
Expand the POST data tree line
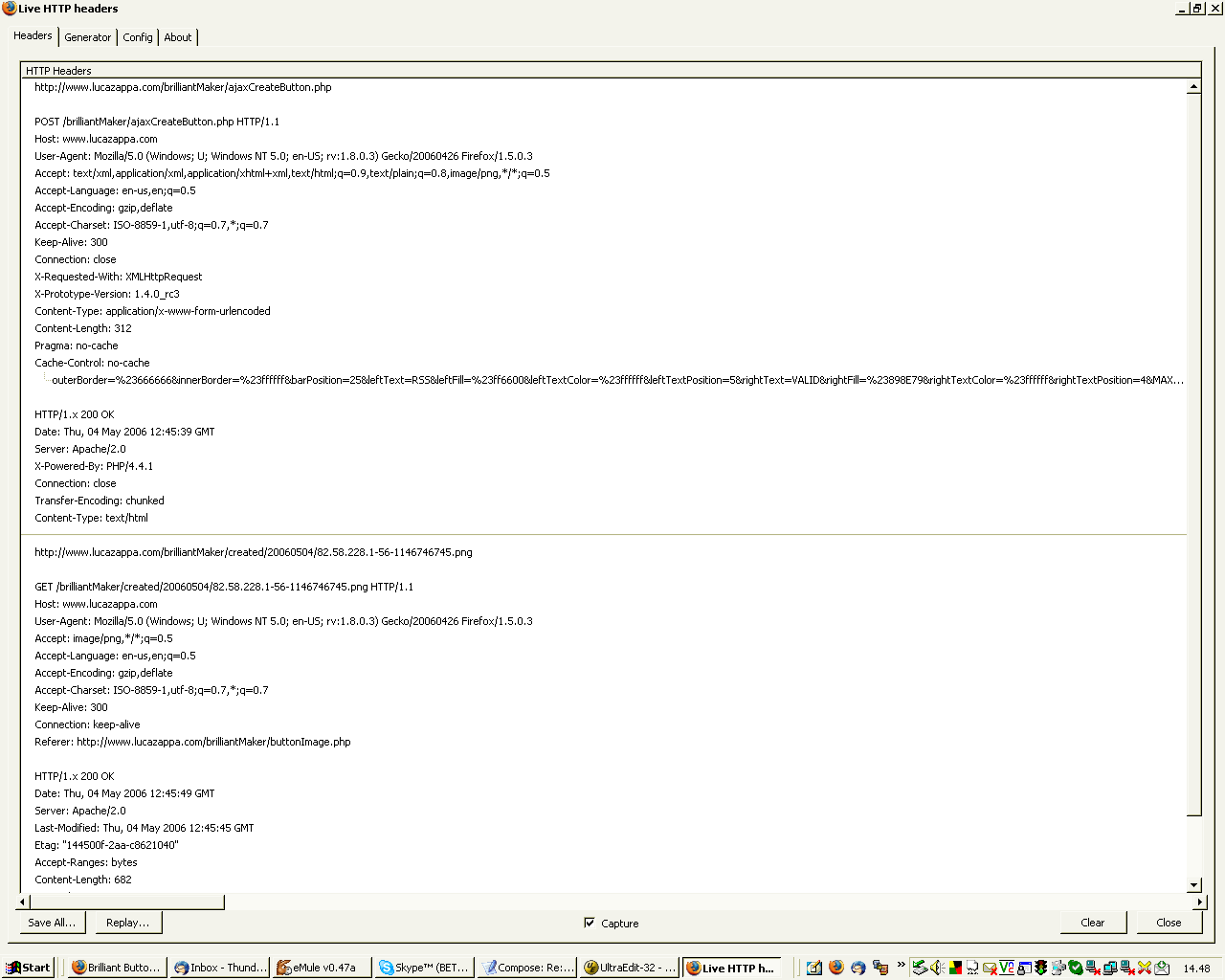click(44, 380)
